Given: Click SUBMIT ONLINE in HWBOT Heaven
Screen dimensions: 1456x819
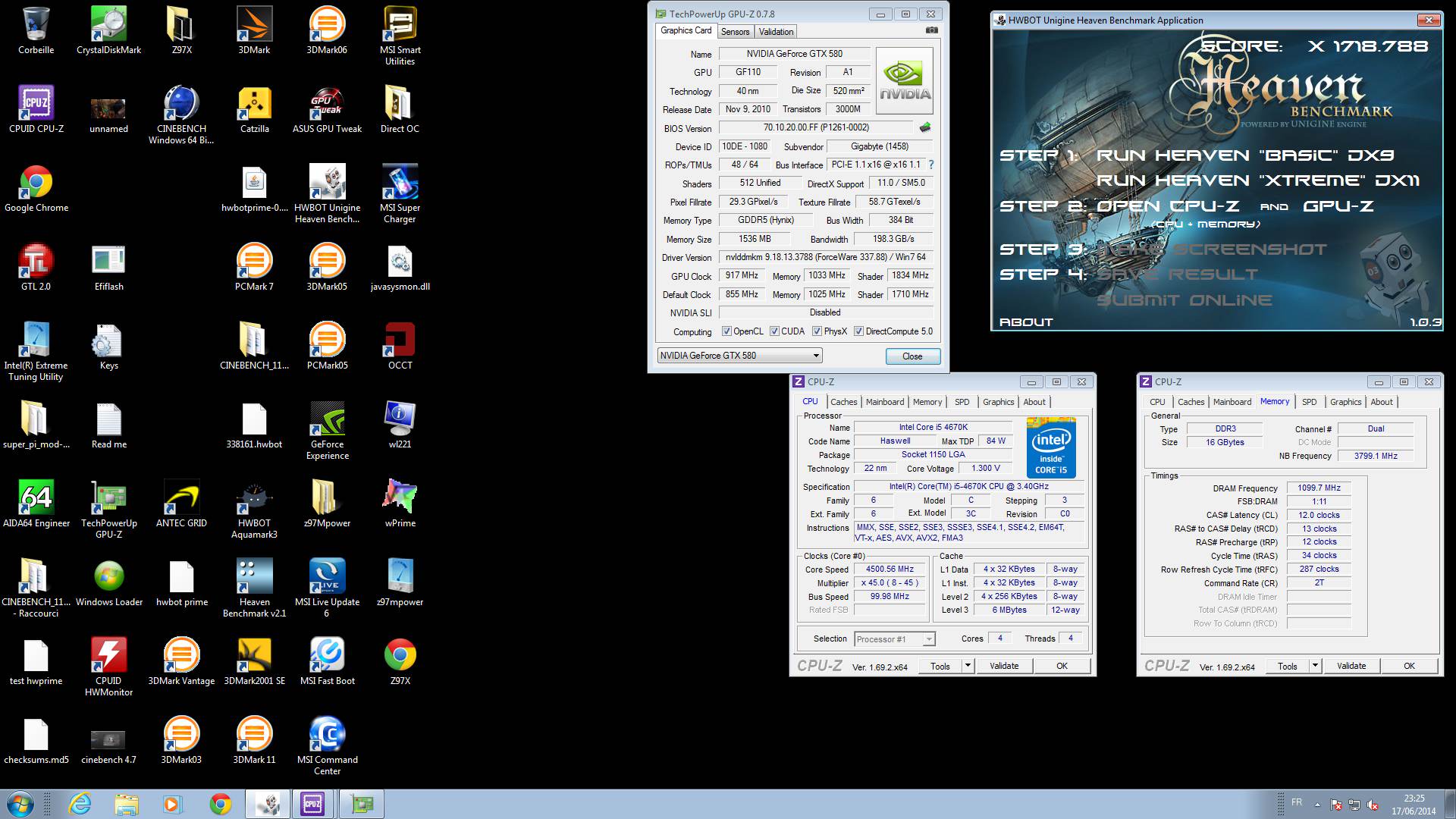Looking at the screenshot, I should point(1185,300).
